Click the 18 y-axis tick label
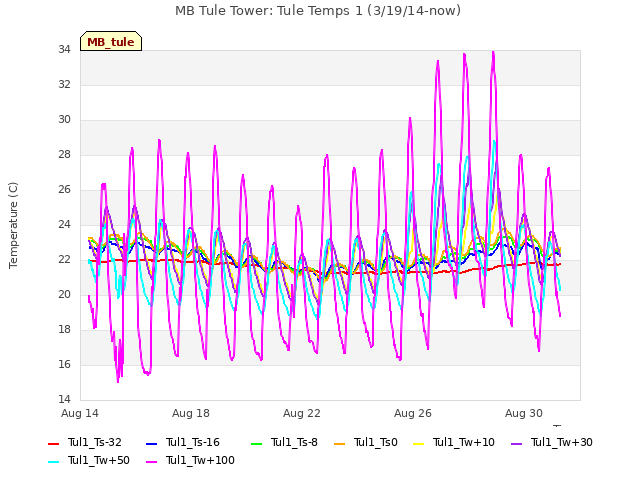The image size is (640, 480). [x=64, y=330]
